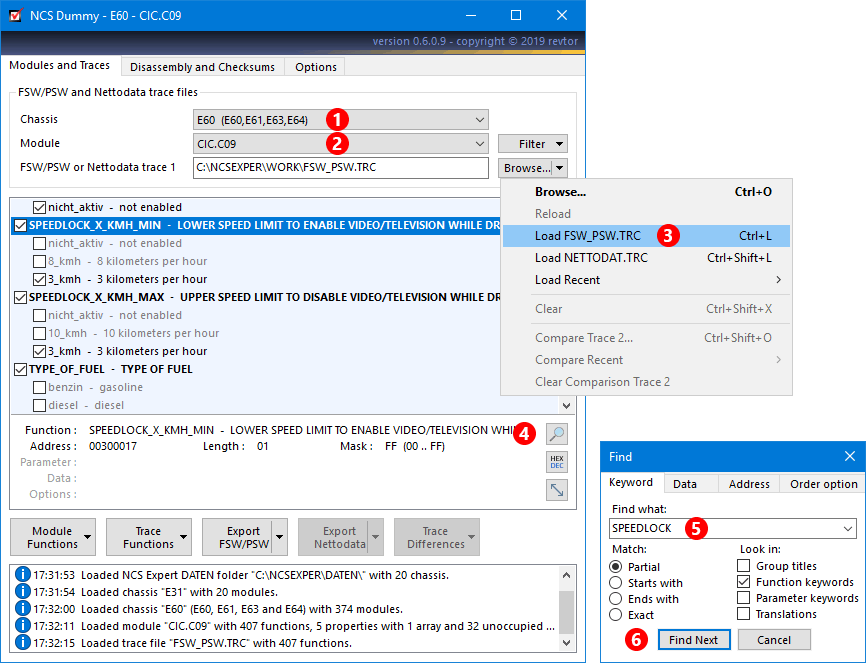Viewport: 866px width, 663px height.
Task: Enable Parameter keywords option
Action: [x=743, y=598]
